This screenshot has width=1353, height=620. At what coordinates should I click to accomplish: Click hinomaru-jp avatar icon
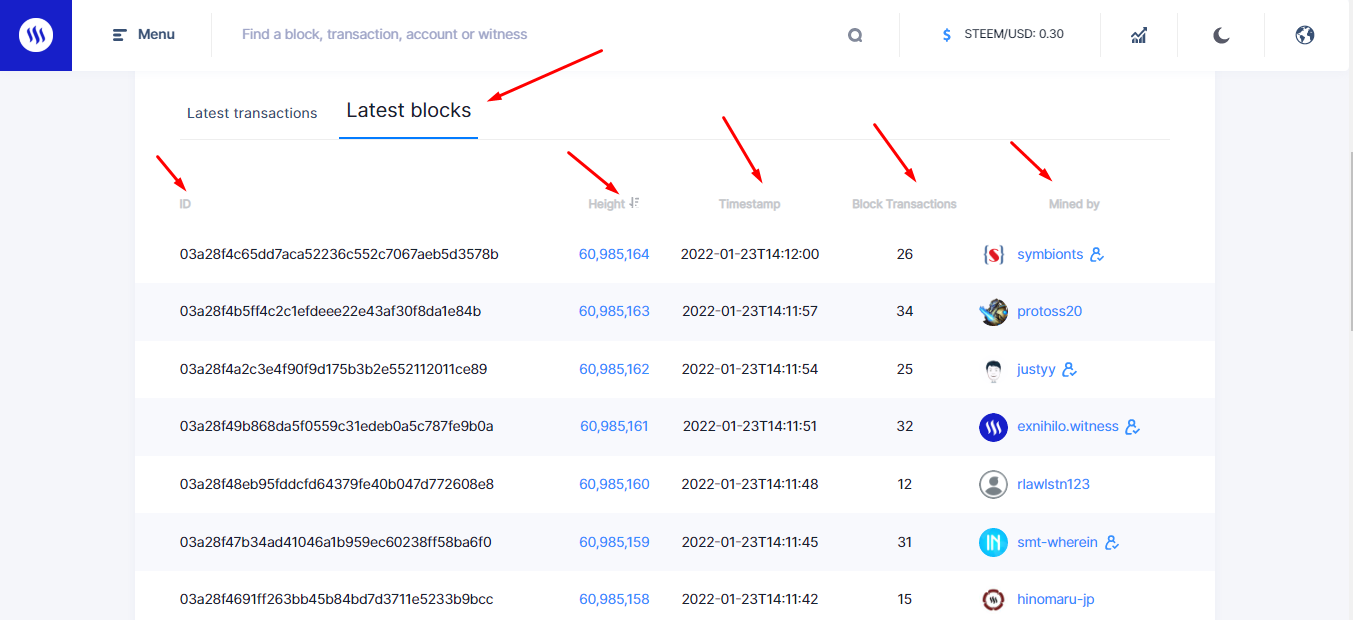(993, 600)
